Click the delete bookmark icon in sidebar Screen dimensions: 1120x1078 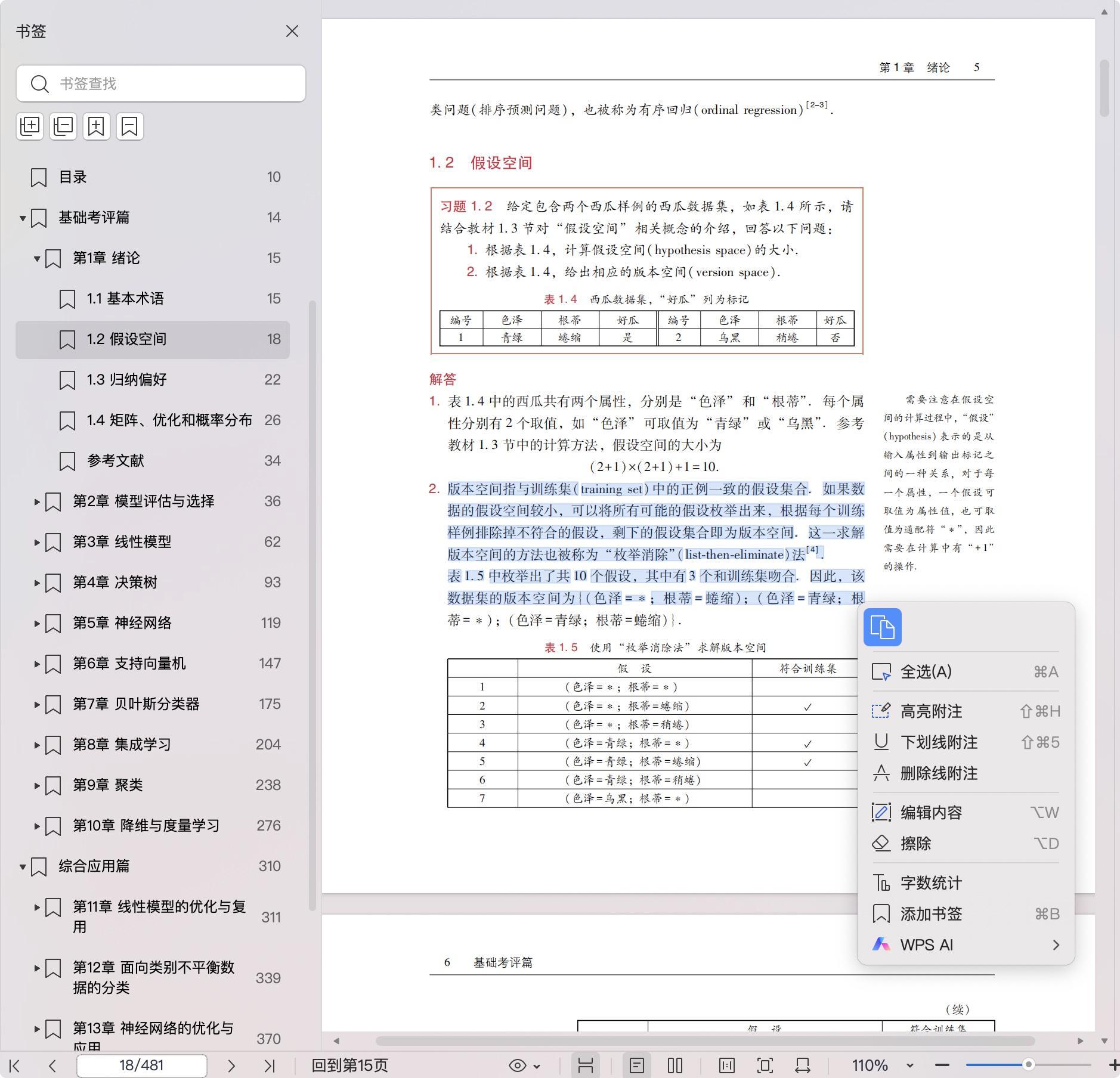(x=129, y=126)
